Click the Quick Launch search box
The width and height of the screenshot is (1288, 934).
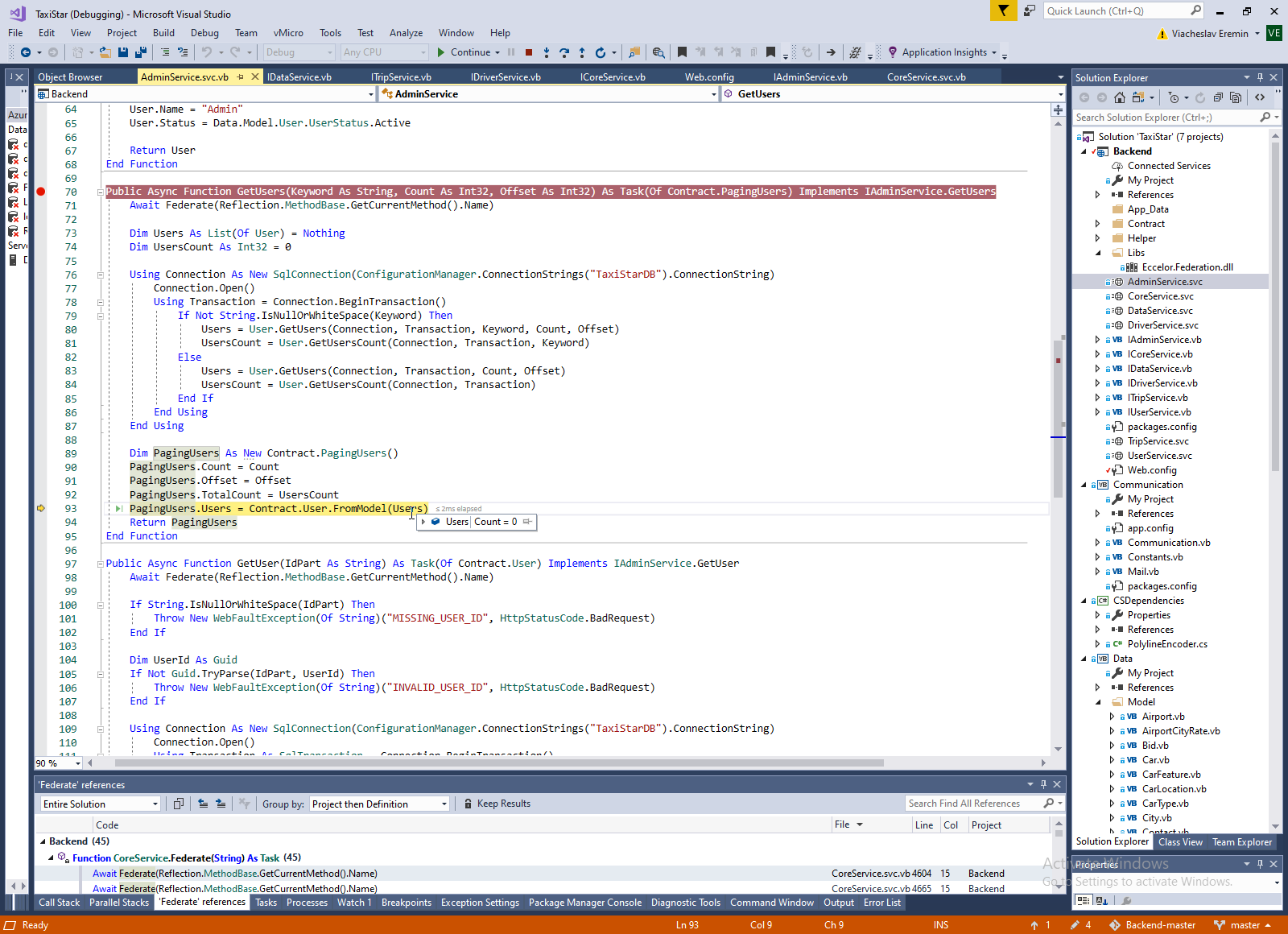click(x=1116, y=10)
